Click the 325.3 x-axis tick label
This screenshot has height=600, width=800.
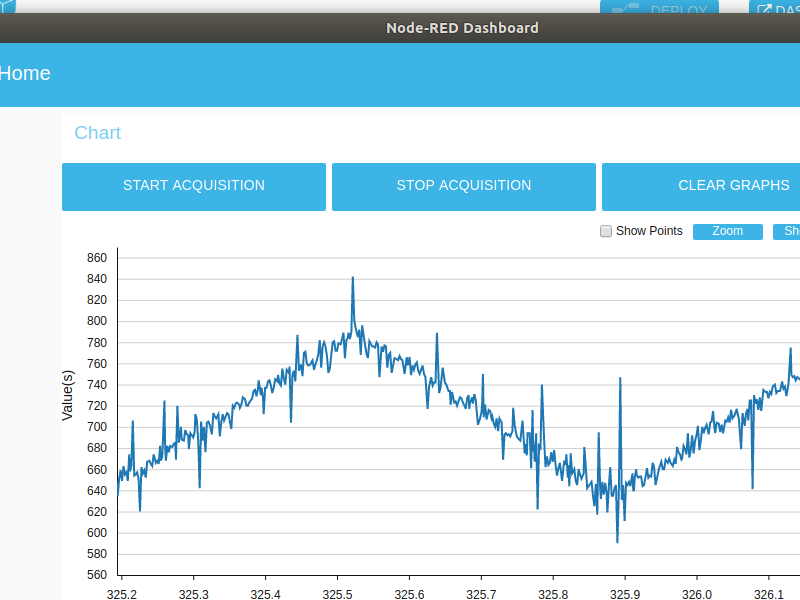(x=194, y=594)
